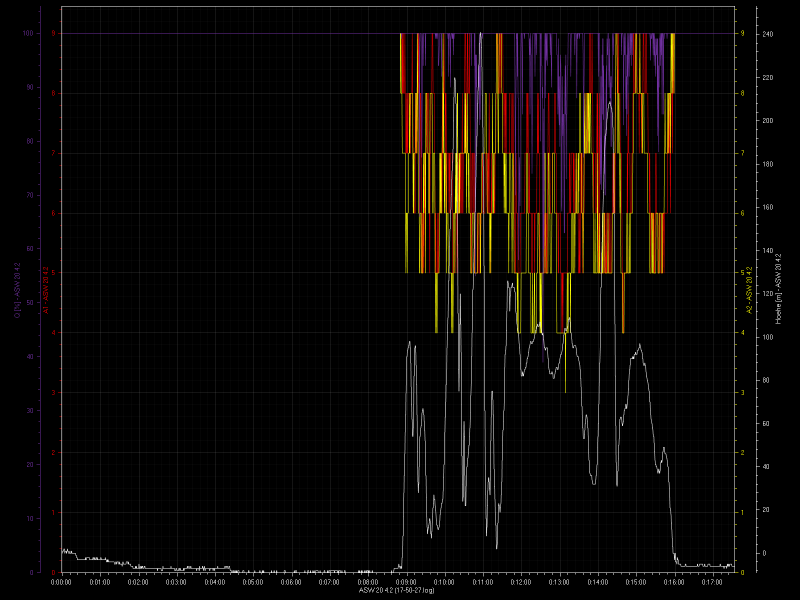The image size is (800, 600).
Task: Click the yellow 7 label on the A2 axis
Action: click(x=742, y=153)
